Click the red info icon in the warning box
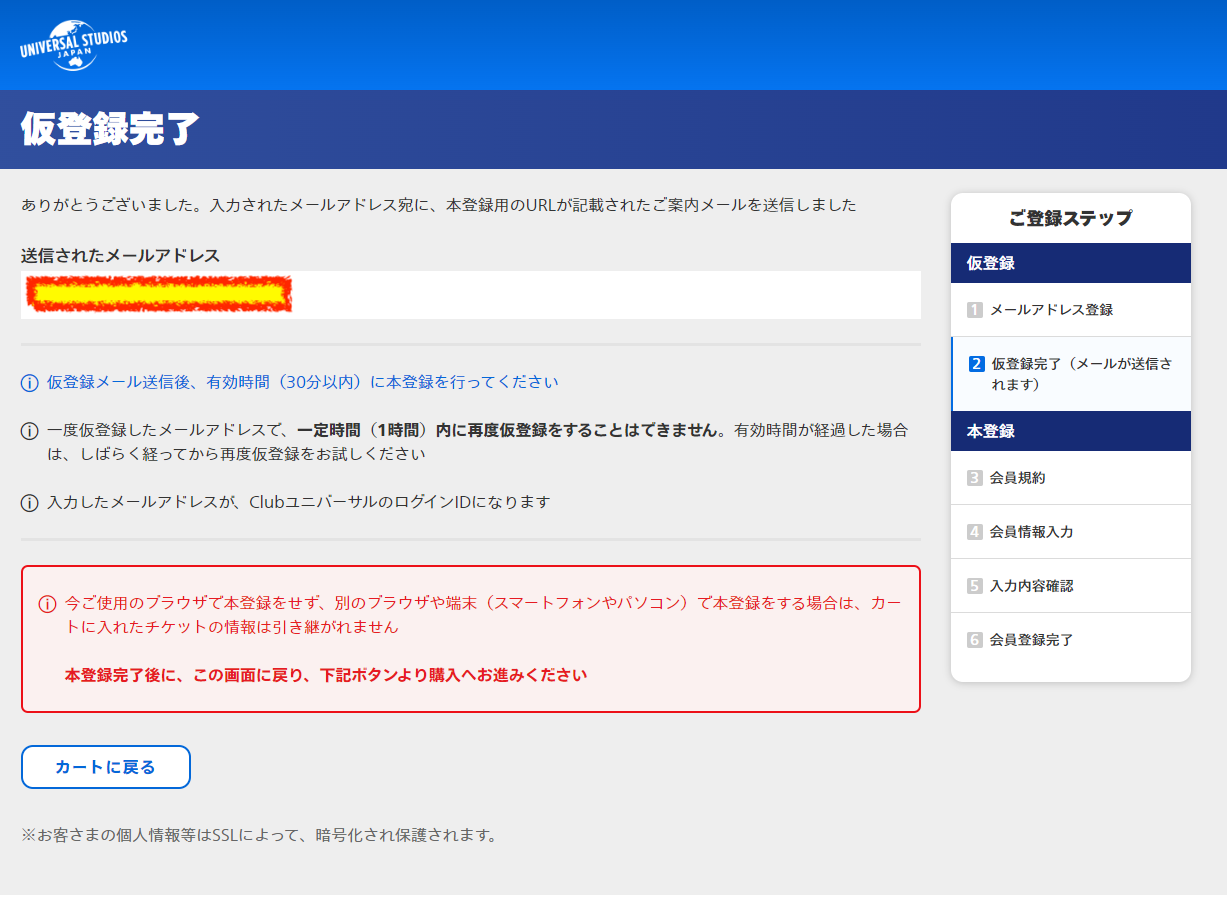 (x=47, y=604)
